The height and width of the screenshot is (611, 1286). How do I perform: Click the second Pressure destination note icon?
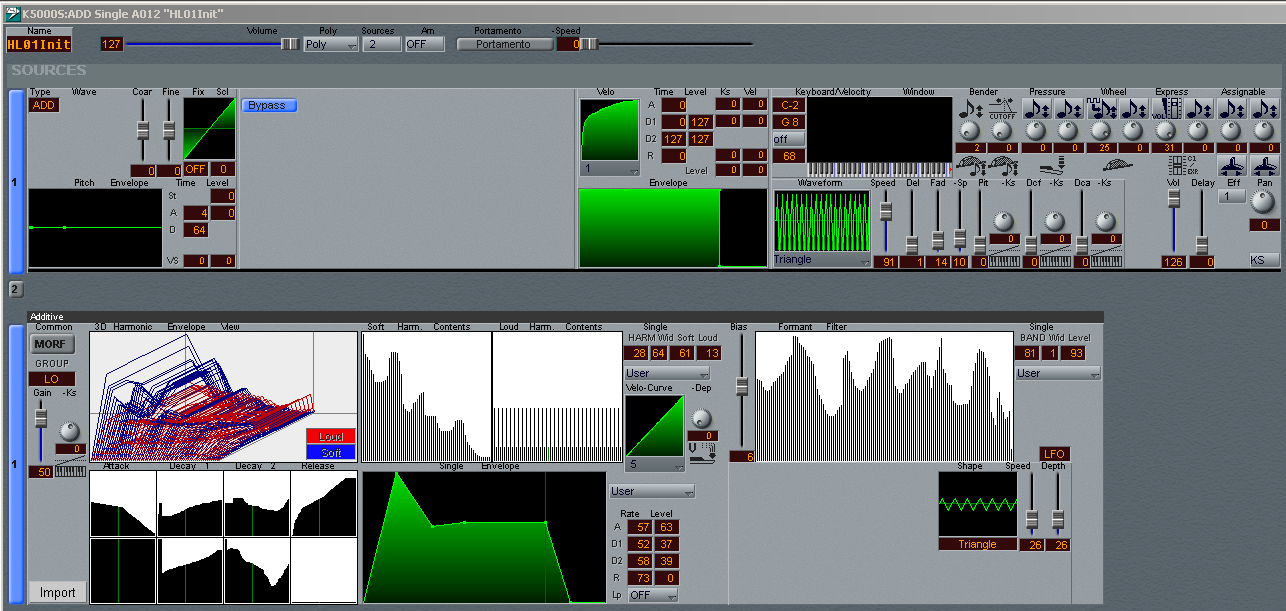click(x=1069, y=108)
